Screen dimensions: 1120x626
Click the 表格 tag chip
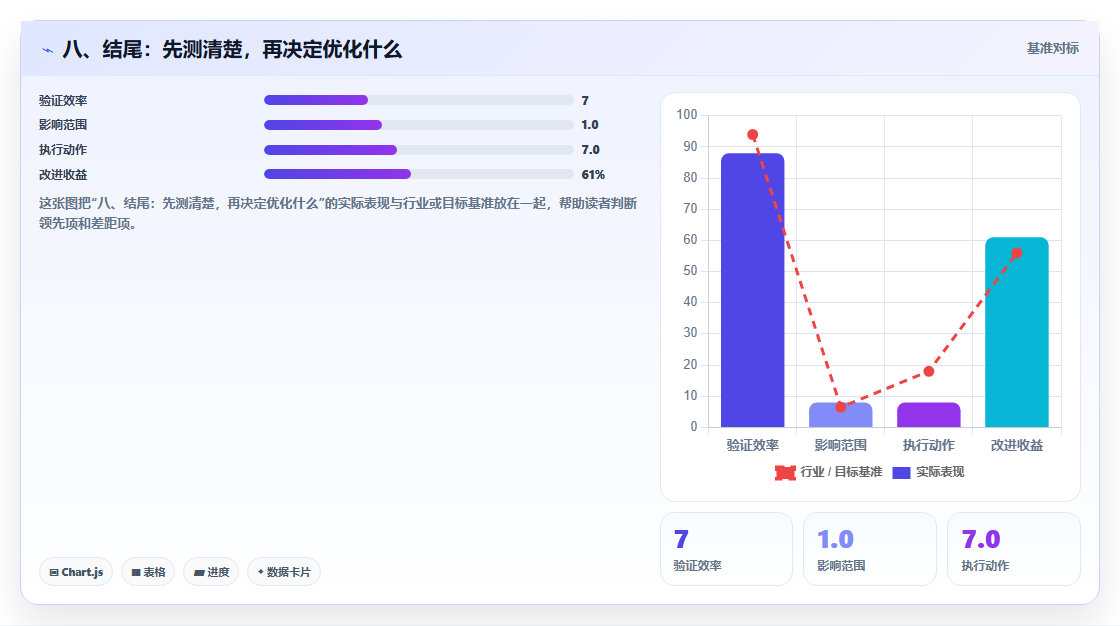[x=148, y=572]
